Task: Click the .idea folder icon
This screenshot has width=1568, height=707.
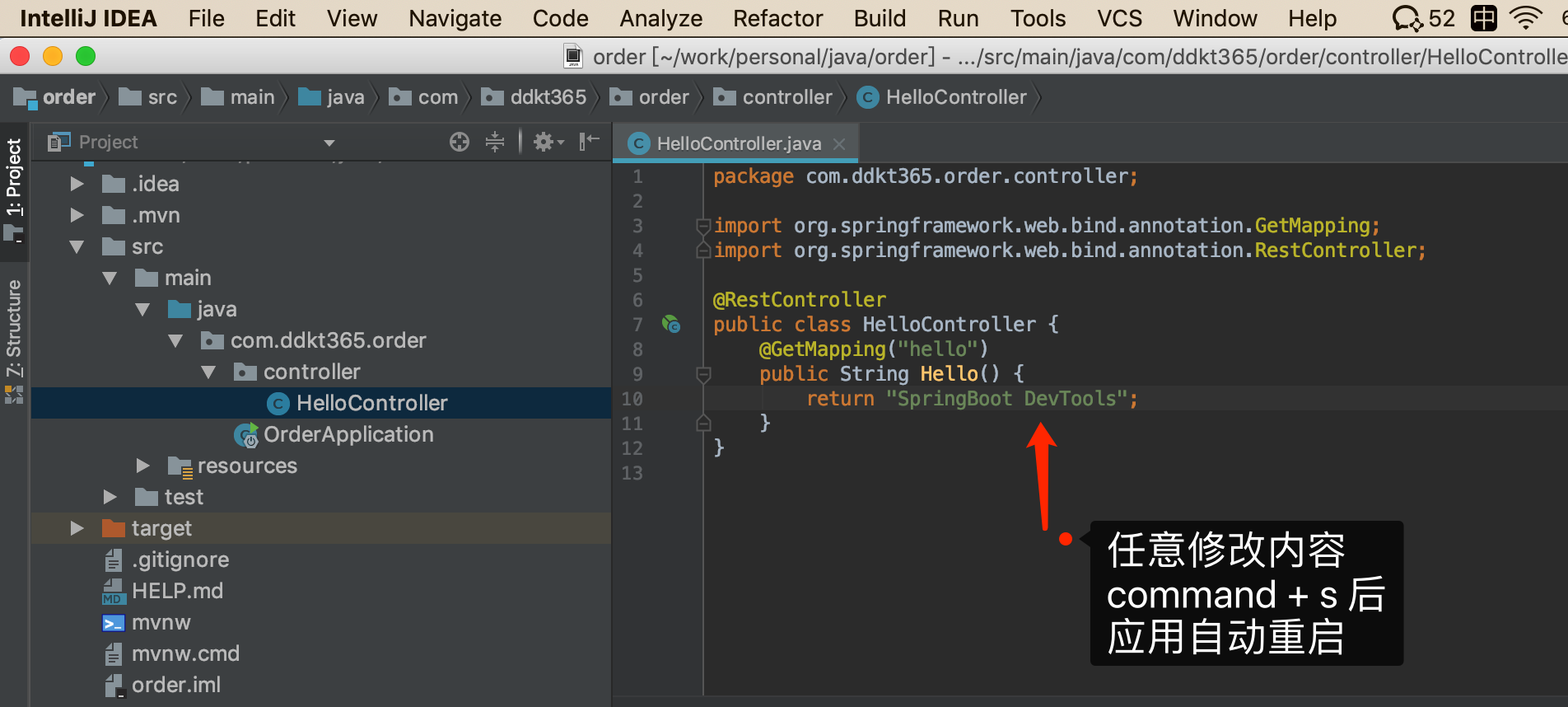Action: click(114, 184)
